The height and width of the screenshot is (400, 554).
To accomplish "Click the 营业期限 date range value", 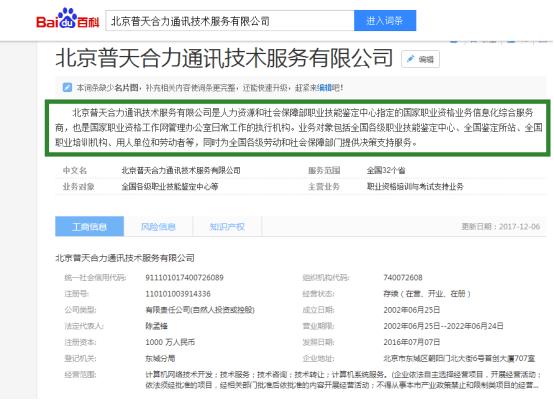I will pos(443,326).
